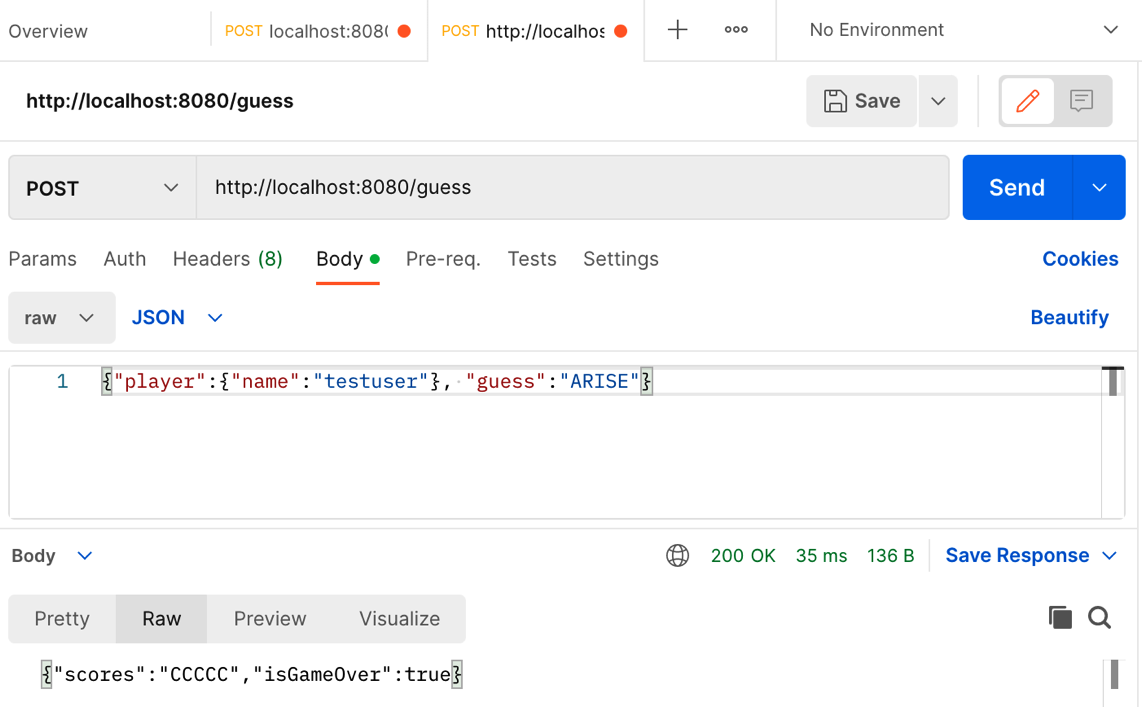Switch to the POST localhost:808 tab
The height and width of the screenshot is (707, 1142).
[318, 31]
